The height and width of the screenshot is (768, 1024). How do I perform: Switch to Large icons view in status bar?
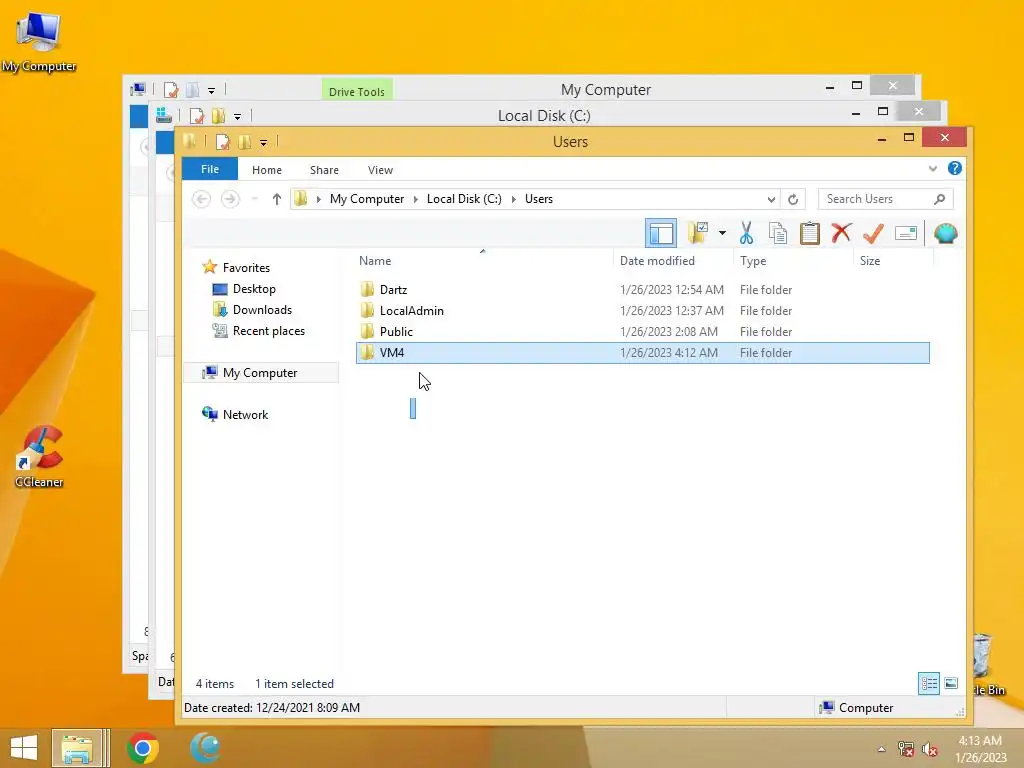pyautogui.click(x=951, y=683)
